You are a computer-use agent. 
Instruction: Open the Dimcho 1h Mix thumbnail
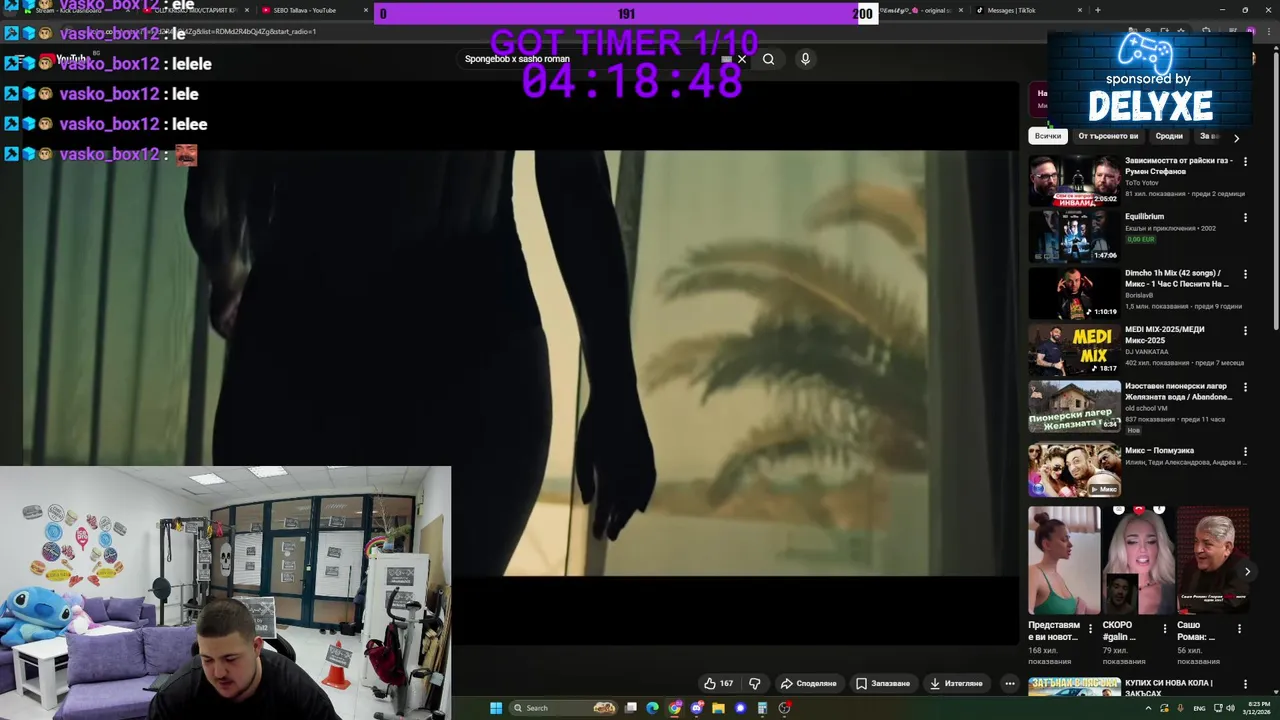click(x=1075, y=293)
